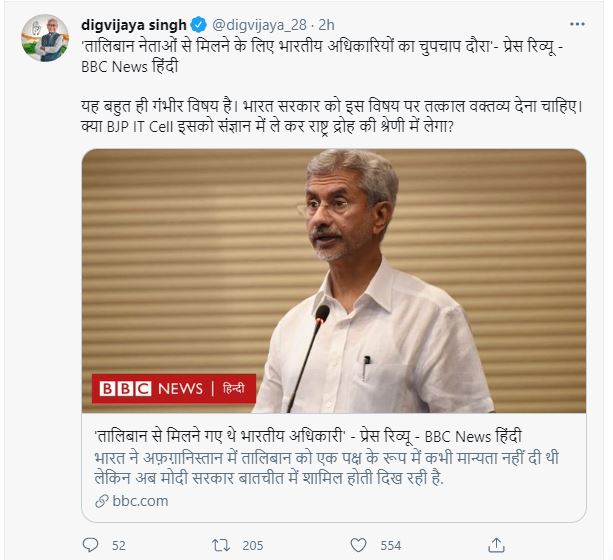
Task: Click the BBC NEWS हिन्दी red logo banner
Action: [x=174, y=388]
